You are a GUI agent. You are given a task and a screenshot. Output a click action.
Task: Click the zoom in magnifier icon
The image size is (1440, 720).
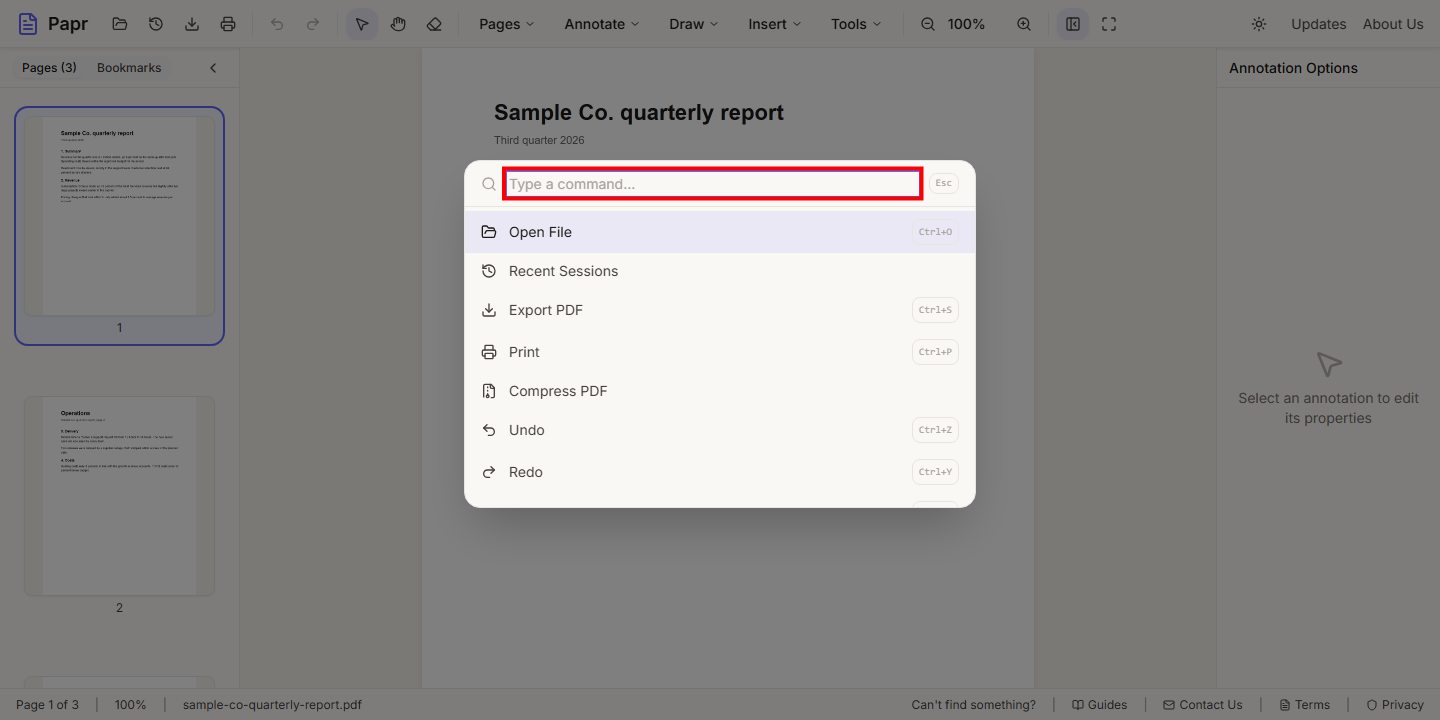point(1024,24)
